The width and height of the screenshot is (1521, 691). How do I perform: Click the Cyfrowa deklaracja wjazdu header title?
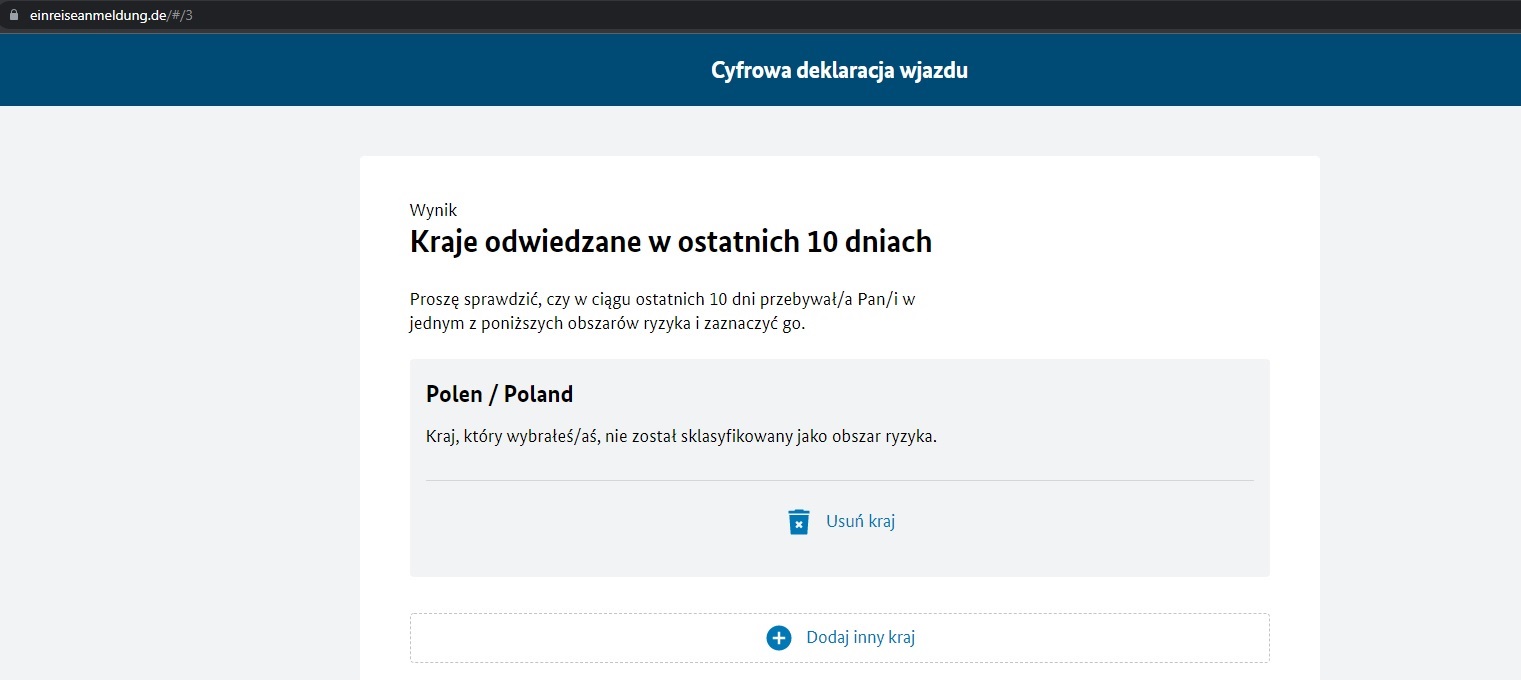(x=839, y=71)
